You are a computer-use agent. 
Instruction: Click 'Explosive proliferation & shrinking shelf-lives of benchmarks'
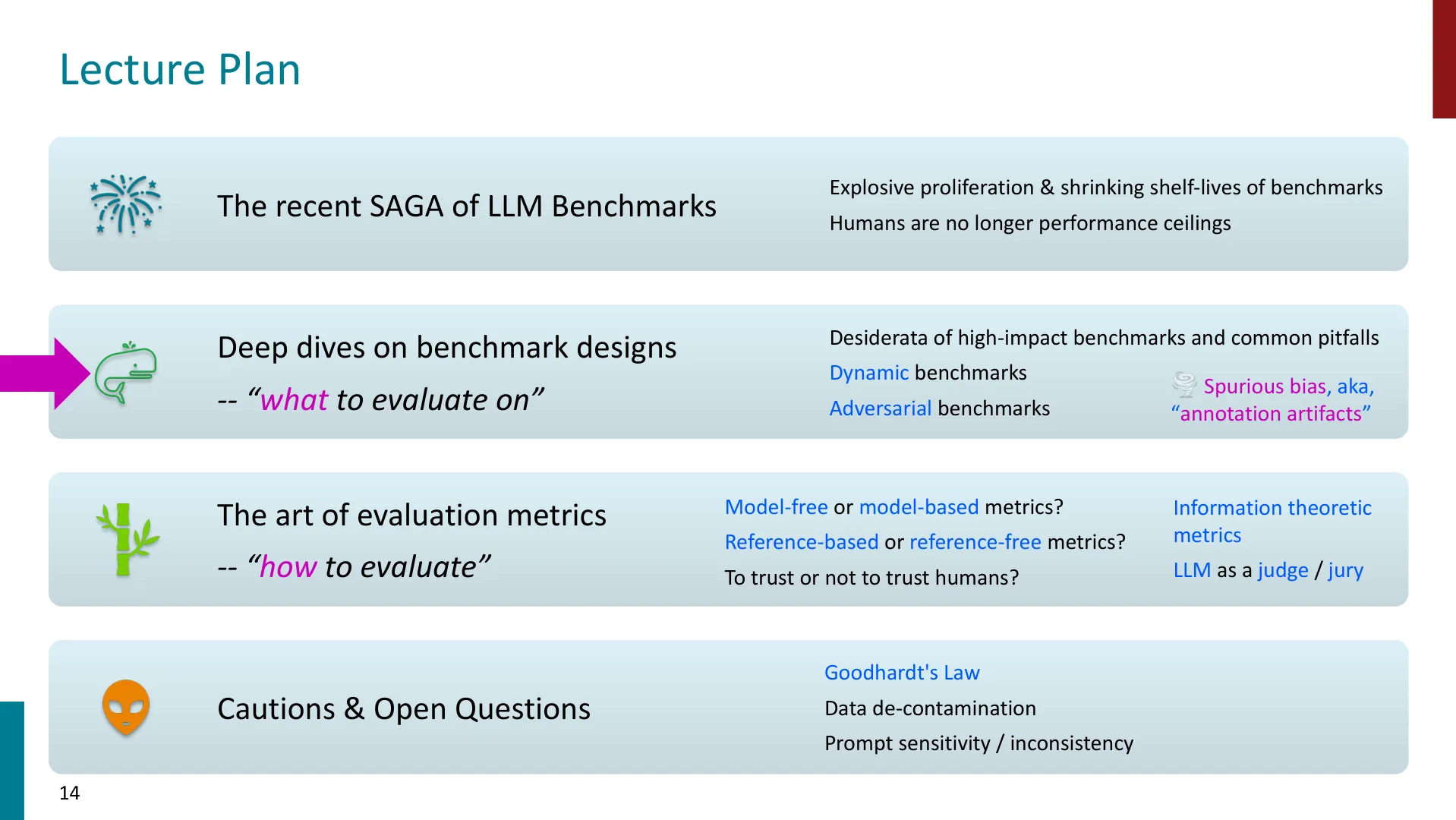(1106, 188)
